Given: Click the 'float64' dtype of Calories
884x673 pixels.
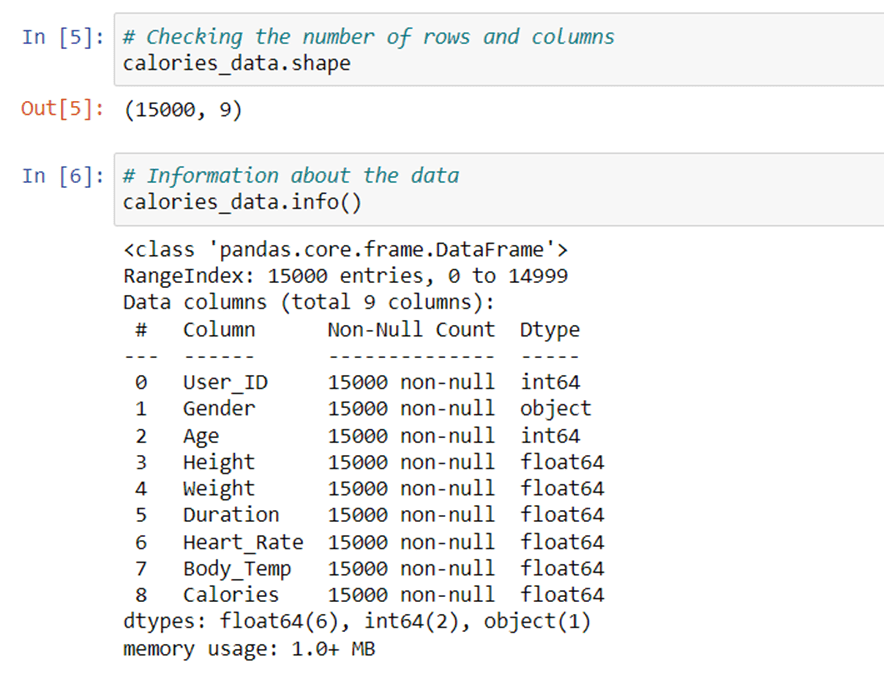Looking at the screenshot, I should (562, 595).
